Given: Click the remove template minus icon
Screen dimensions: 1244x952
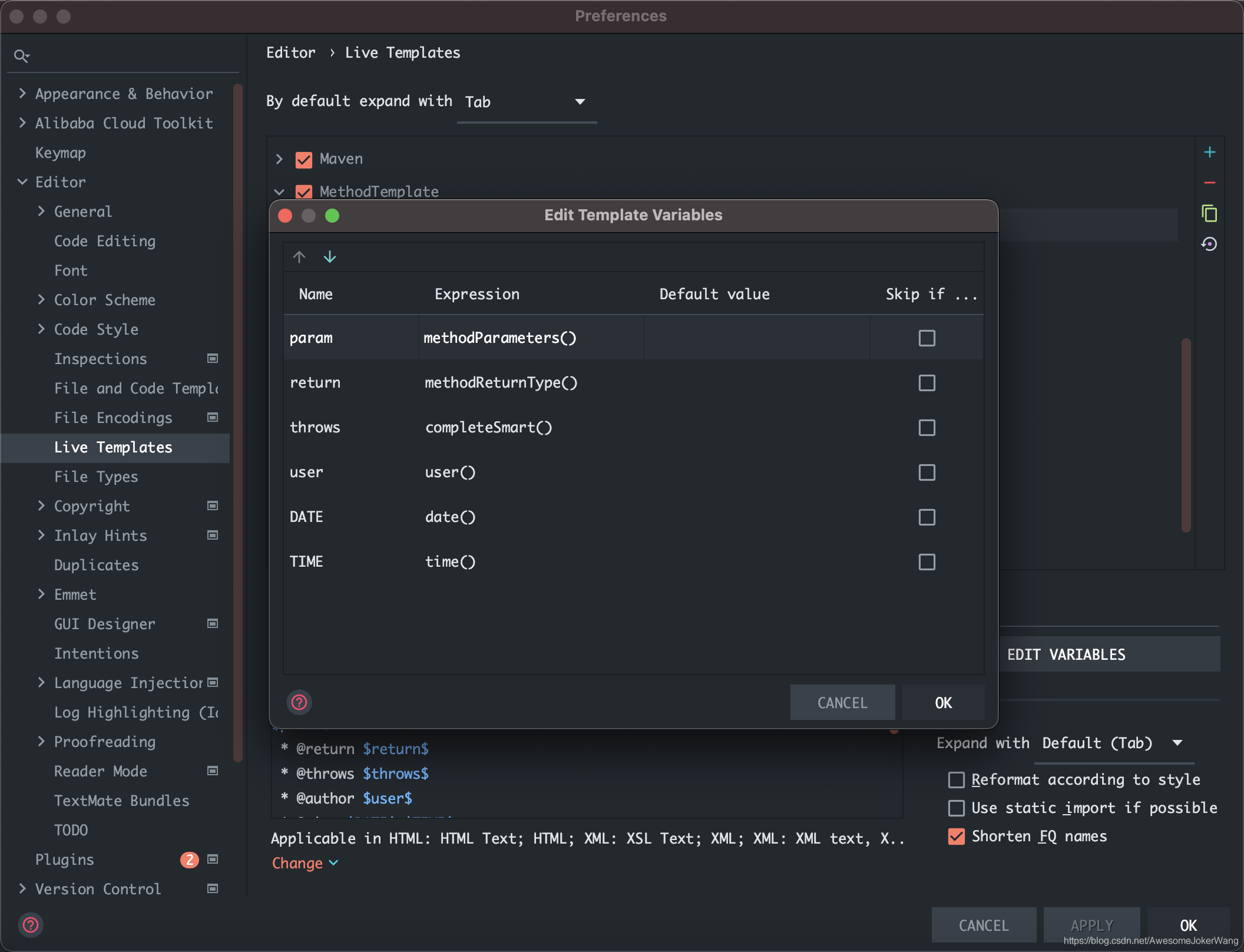Looking at the screenshot, I should coord(1209,183).
